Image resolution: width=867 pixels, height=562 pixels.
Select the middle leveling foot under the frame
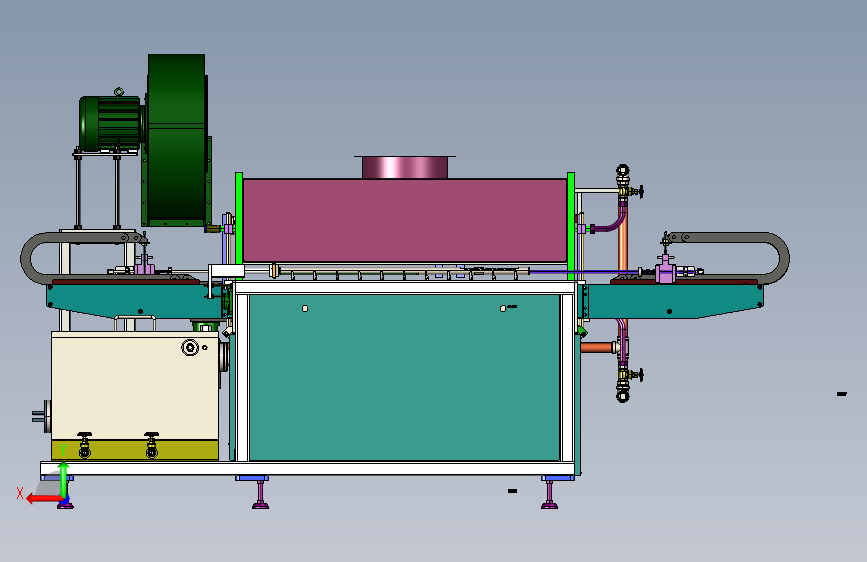click(260, 495)
